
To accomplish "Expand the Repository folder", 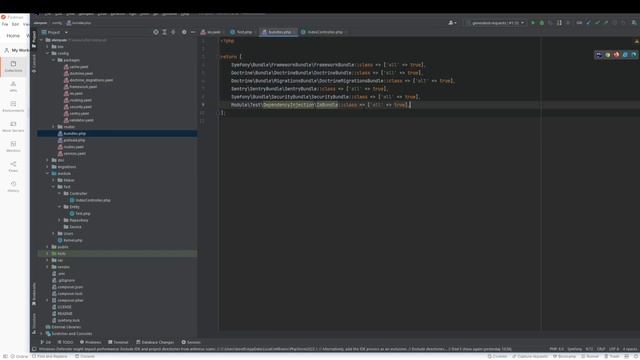I will coord(60,220).
